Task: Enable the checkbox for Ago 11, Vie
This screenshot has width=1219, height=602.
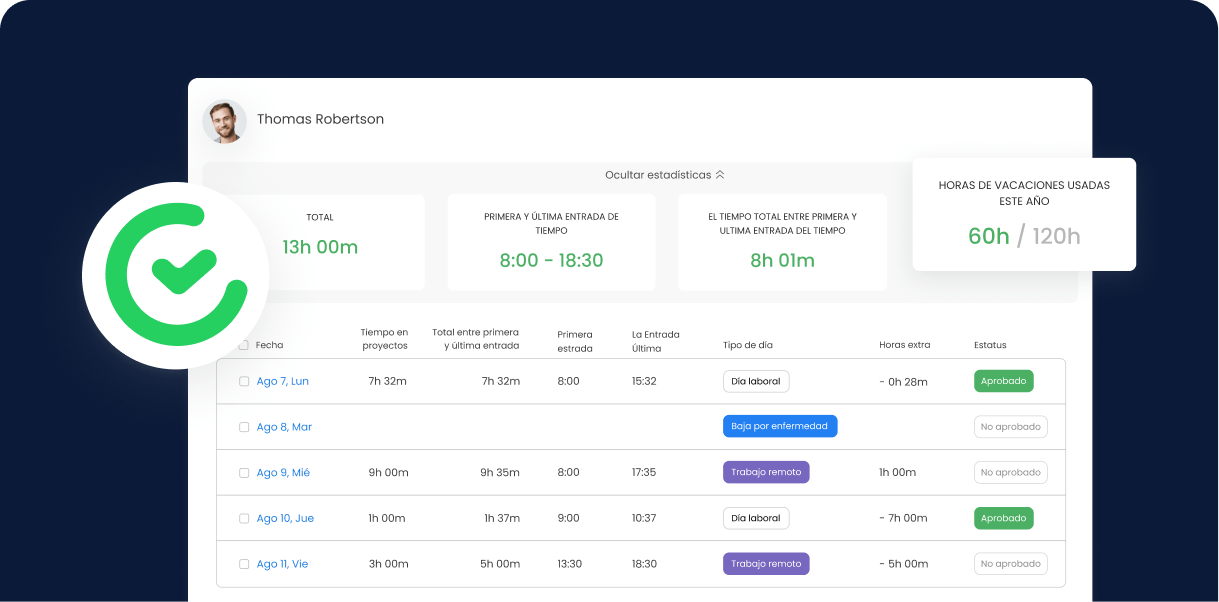Action: [244, 564]
